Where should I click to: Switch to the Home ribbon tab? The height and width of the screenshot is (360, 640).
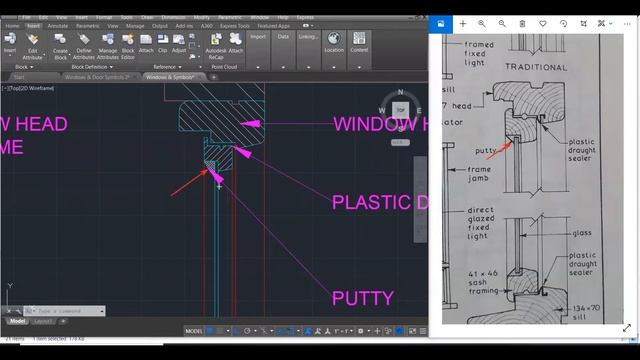pyautogui.click(x=12, y=26)
